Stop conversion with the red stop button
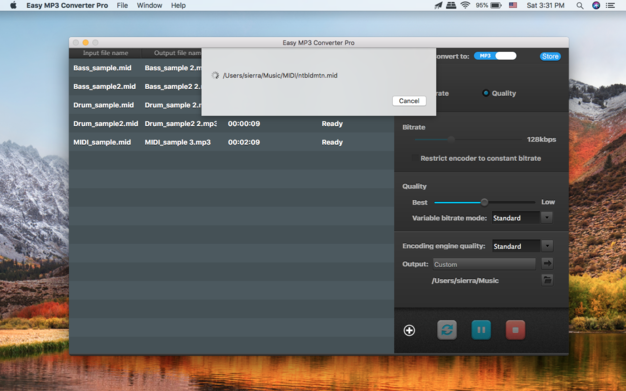This screenshot has width=626, height=391. (x=515, y=330)
